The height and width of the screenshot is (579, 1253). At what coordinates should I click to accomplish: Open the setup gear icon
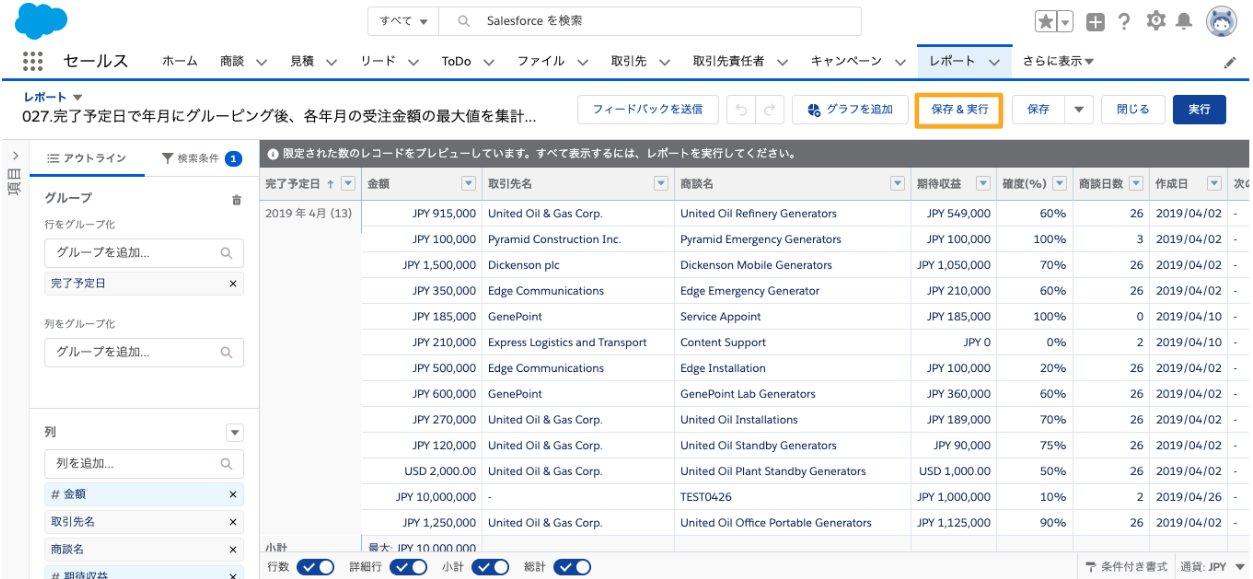point(1156,21)
